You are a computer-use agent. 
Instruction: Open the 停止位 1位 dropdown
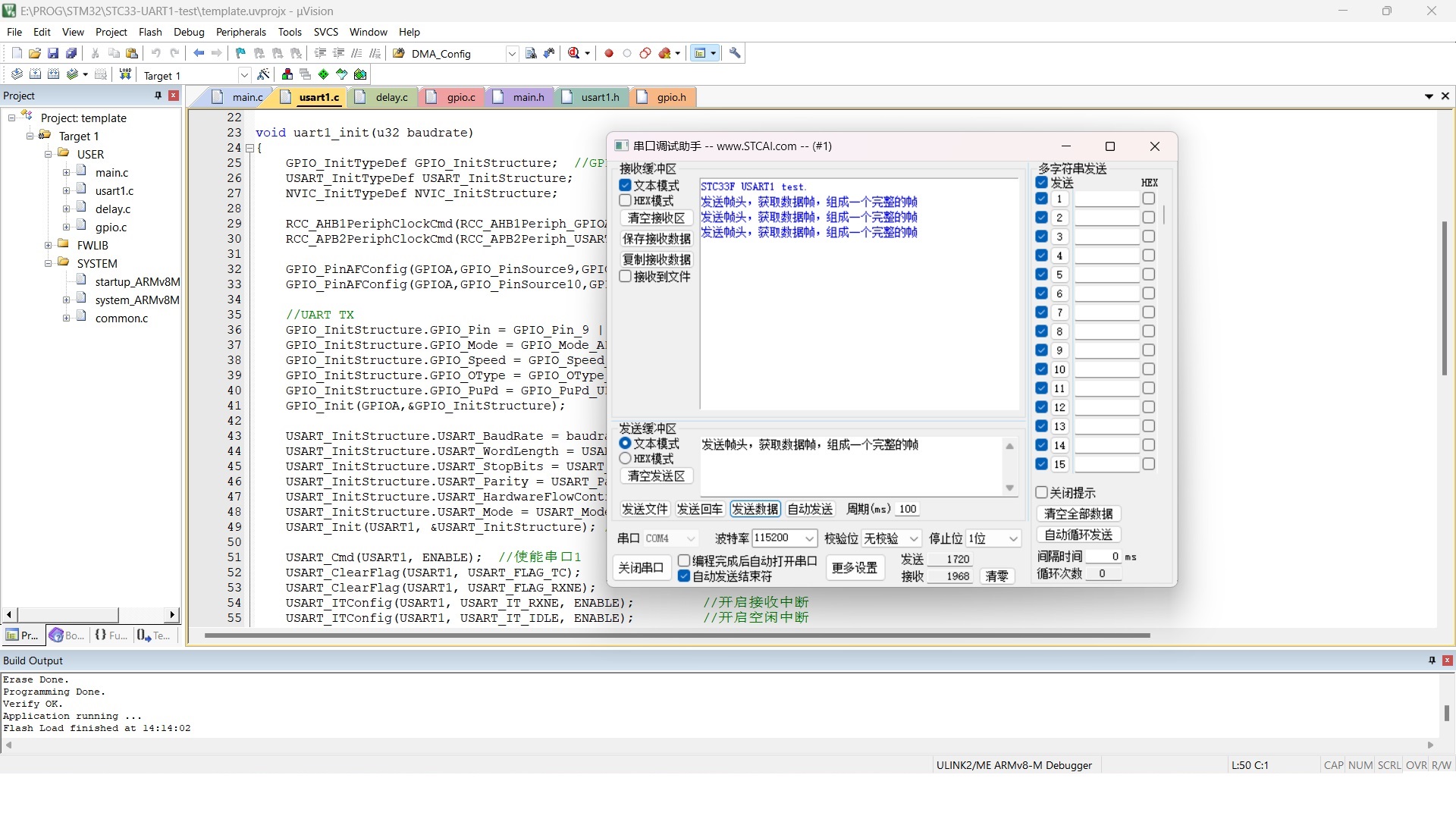click(994, 538)
